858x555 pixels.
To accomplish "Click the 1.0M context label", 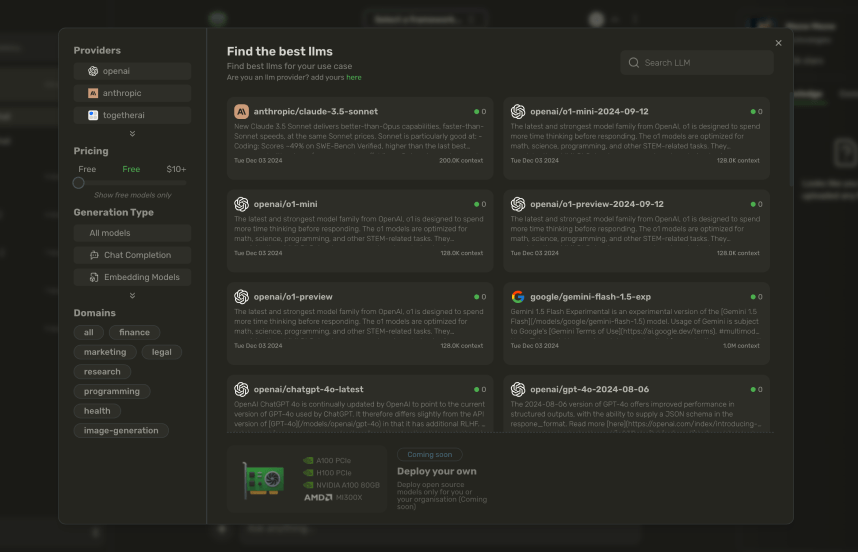I will (741, 346).
